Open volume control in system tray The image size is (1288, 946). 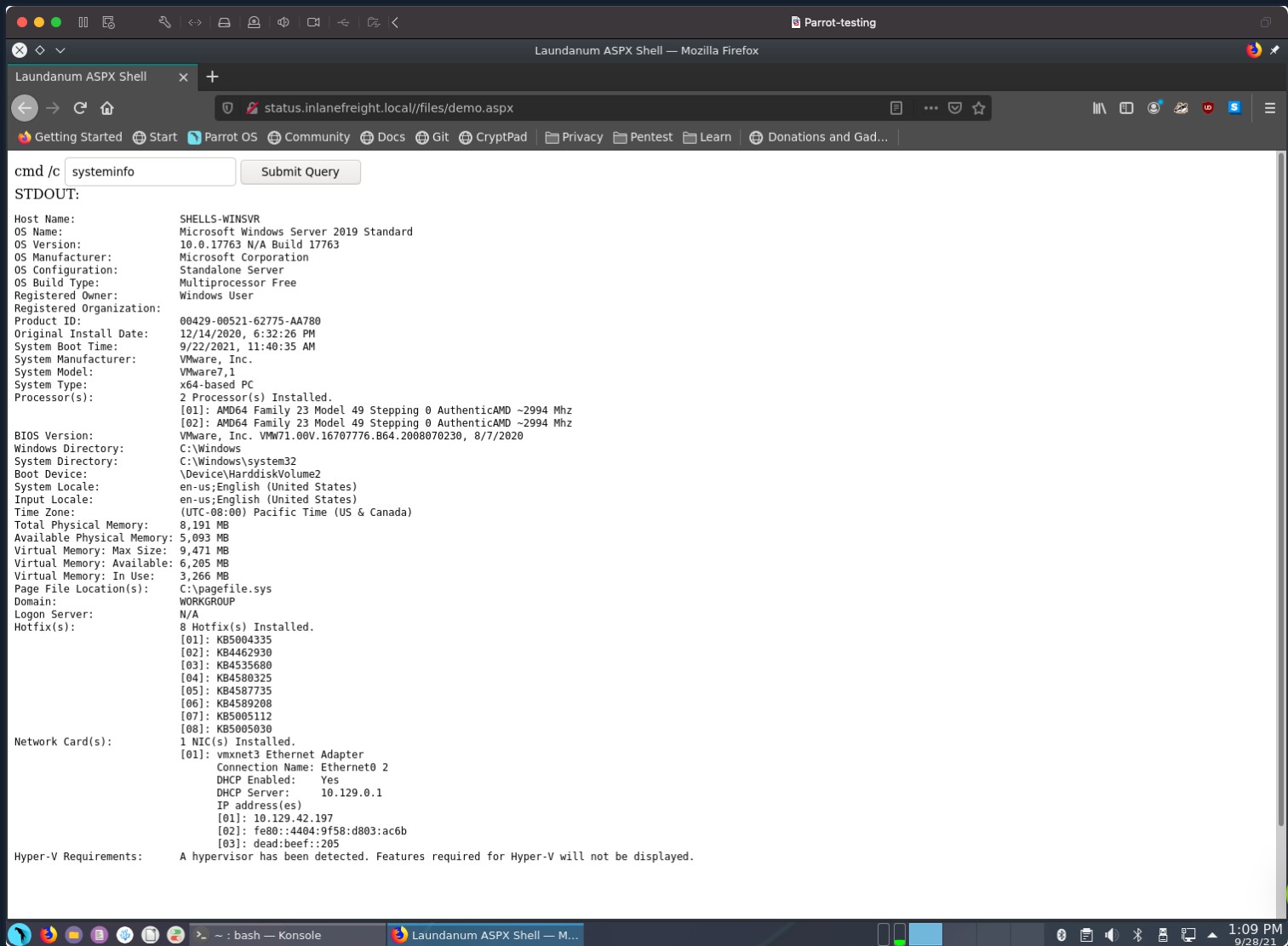1112,935
